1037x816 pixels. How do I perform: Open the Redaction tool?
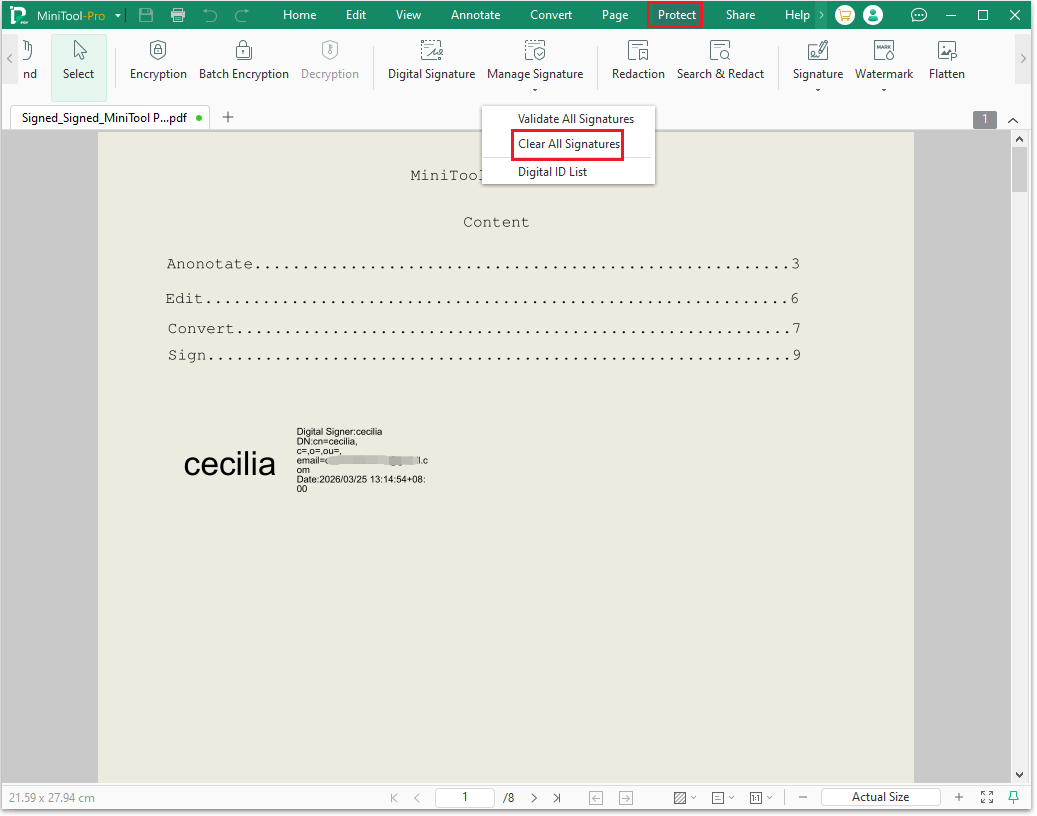click(637, 60)
